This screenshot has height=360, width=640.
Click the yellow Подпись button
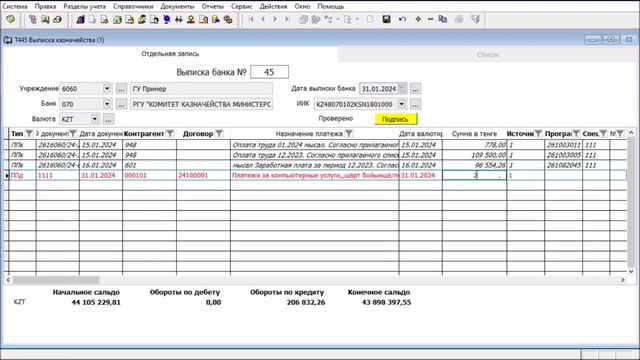coord(396,119)
